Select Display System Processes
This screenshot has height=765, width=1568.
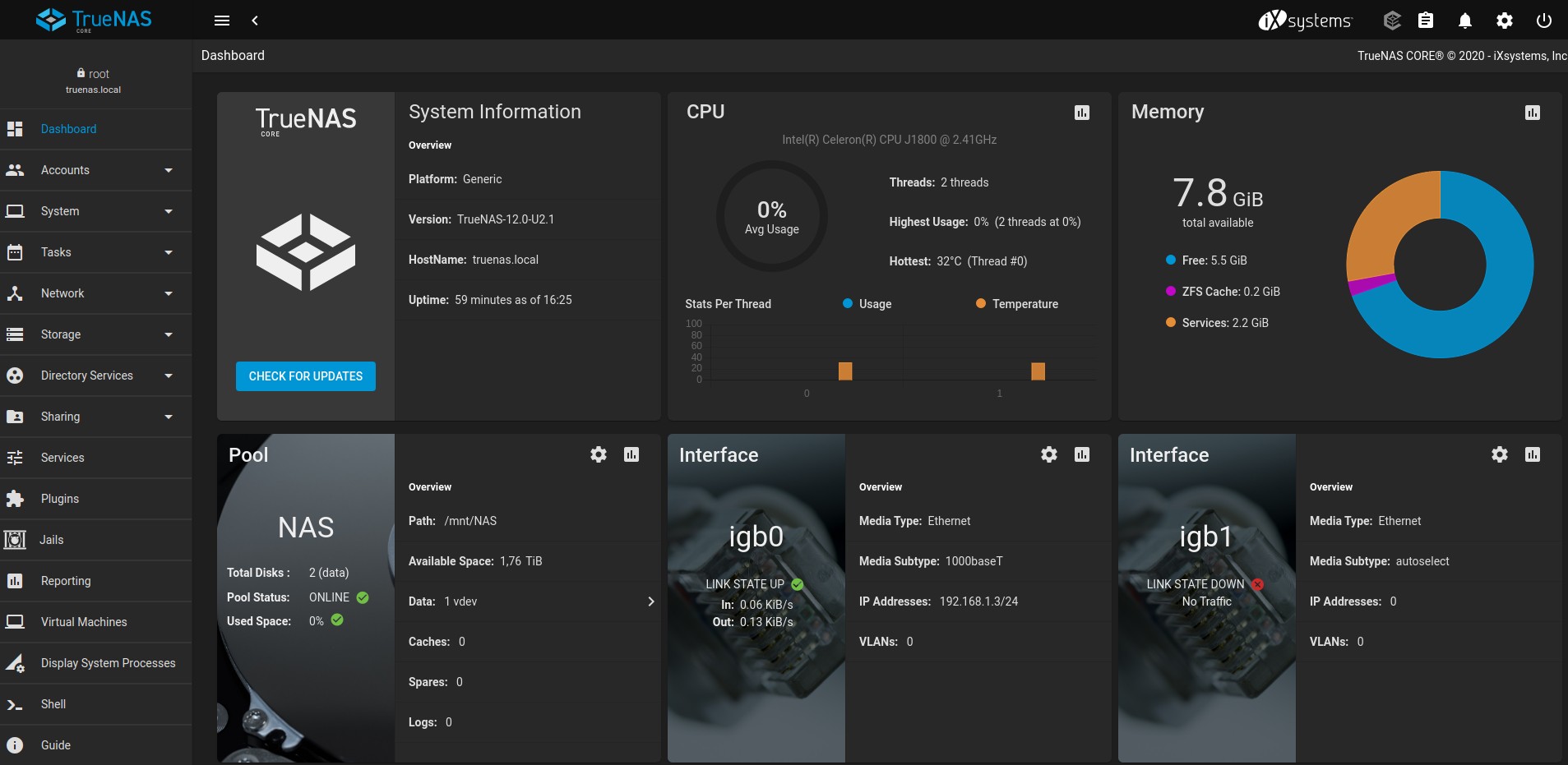click(95, 663)
